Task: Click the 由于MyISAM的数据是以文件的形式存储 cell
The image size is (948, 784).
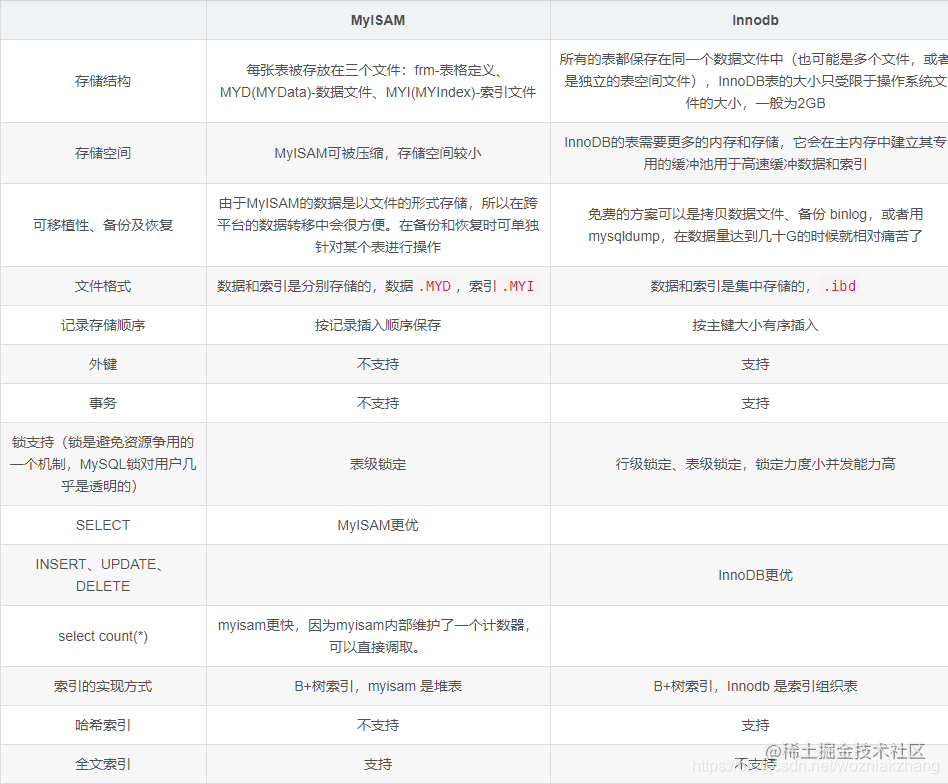Action: [x=378, y=225]
